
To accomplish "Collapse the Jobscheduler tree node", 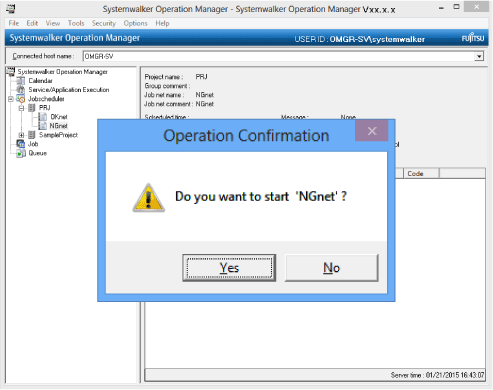I will [x=11, y=99].
